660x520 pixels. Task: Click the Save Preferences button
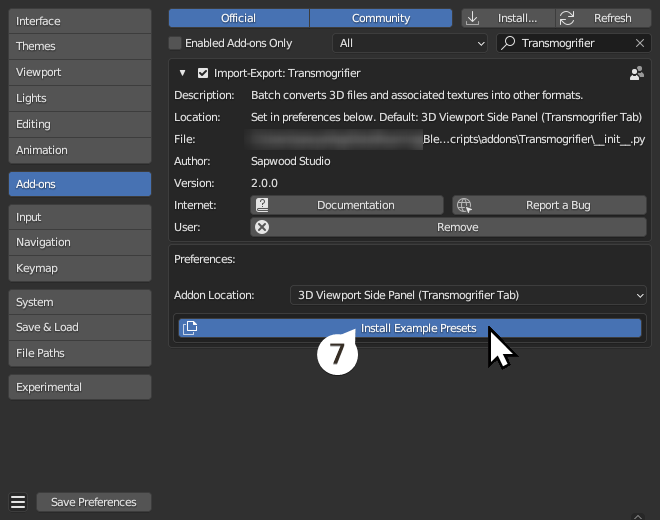93,502
